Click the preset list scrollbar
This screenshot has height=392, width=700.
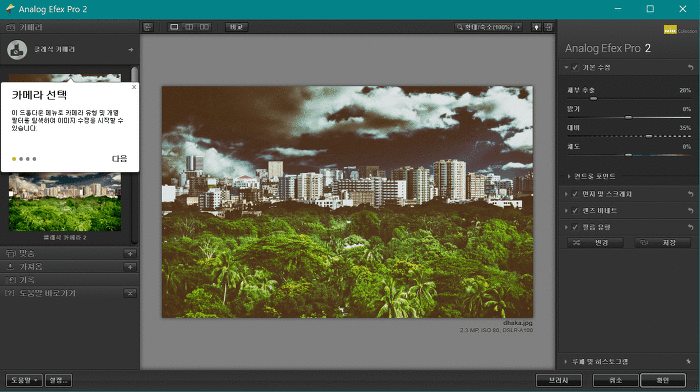(134, 154)
